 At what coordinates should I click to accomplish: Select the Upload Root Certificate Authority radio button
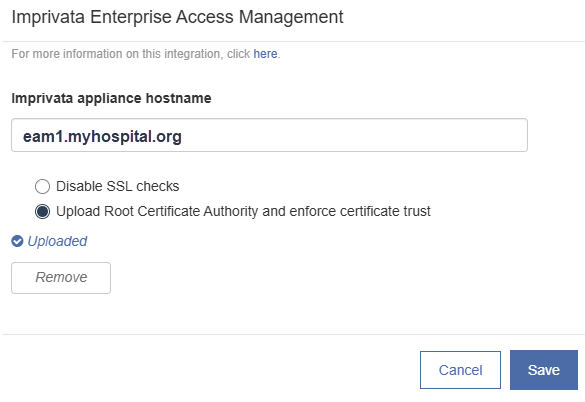click(x=42, y=212)
